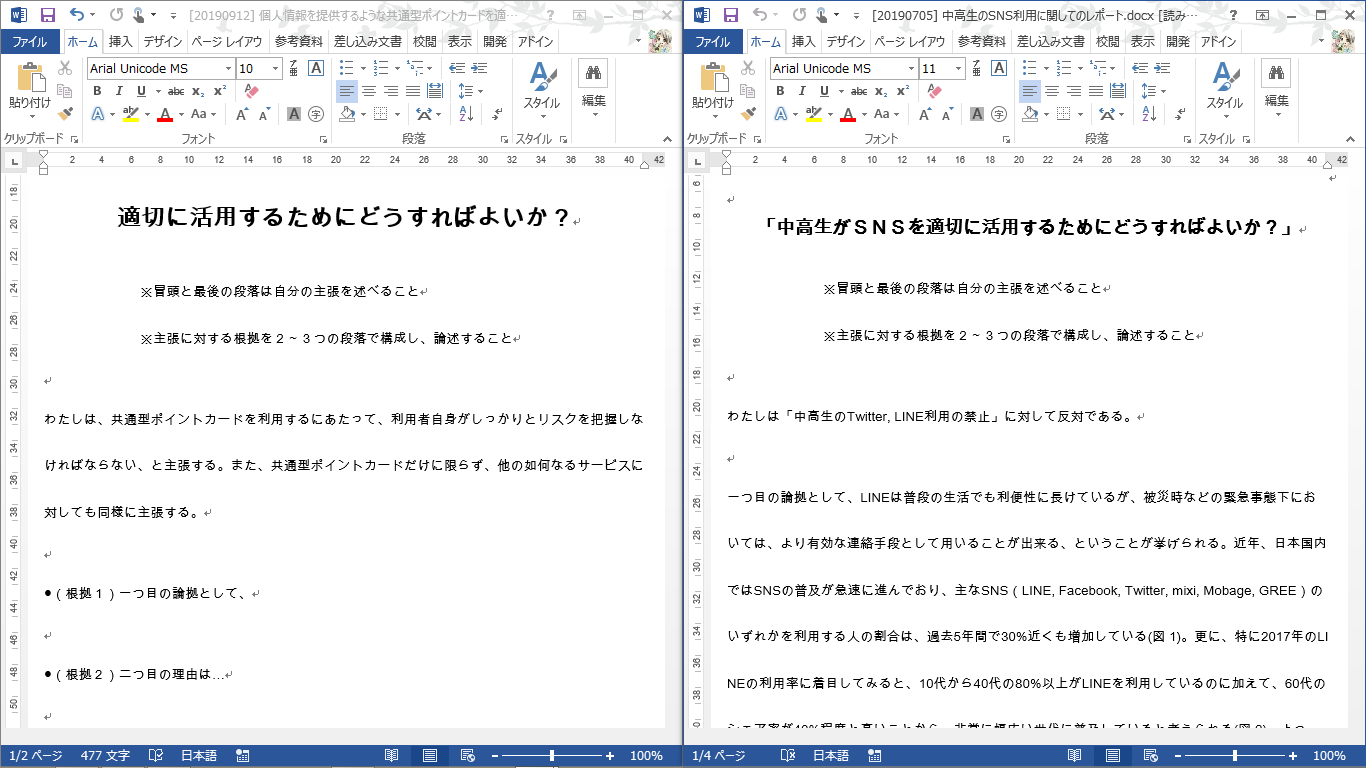Click the Sort icon in the left window
Viewport: 1366px width, 768px height.
tap(466, 114)
